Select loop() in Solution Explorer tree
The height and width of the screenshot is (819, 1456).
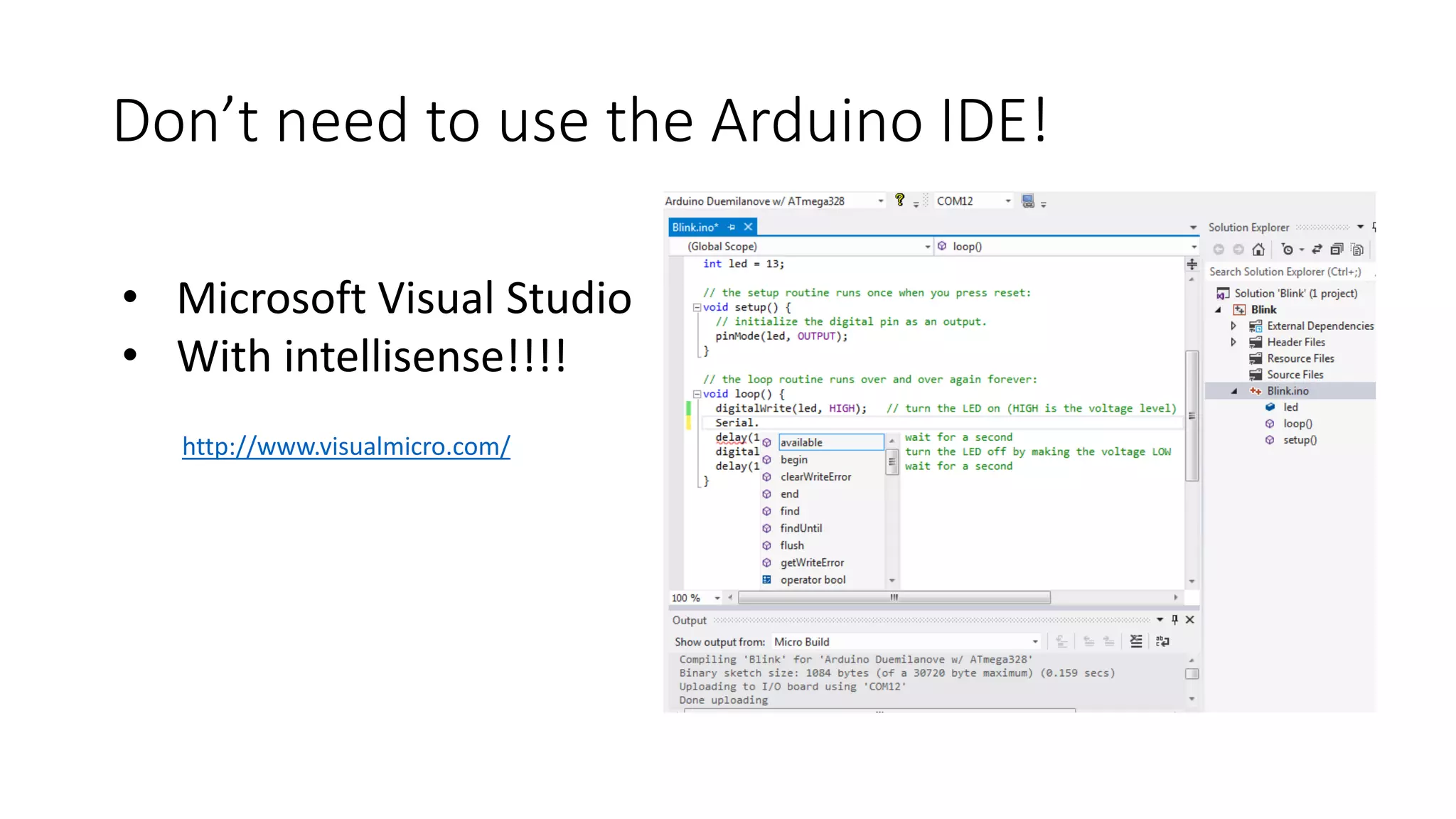pos(1297,424)
